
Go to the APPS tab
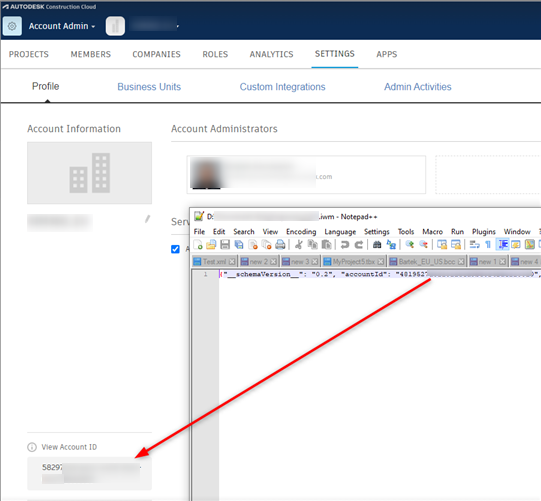pos(387,54)
